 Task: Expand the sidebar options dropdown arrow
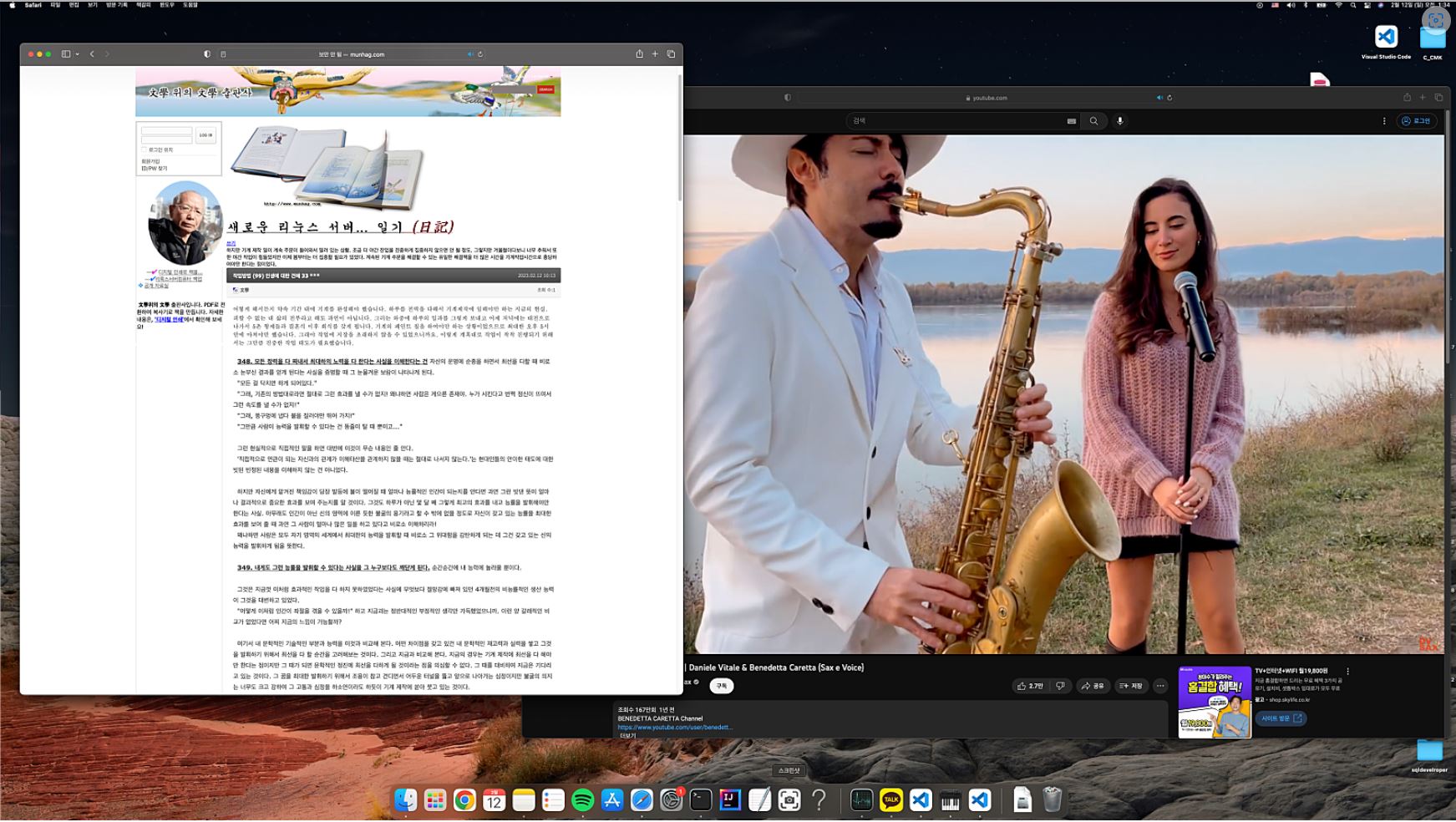click(78, 54)
